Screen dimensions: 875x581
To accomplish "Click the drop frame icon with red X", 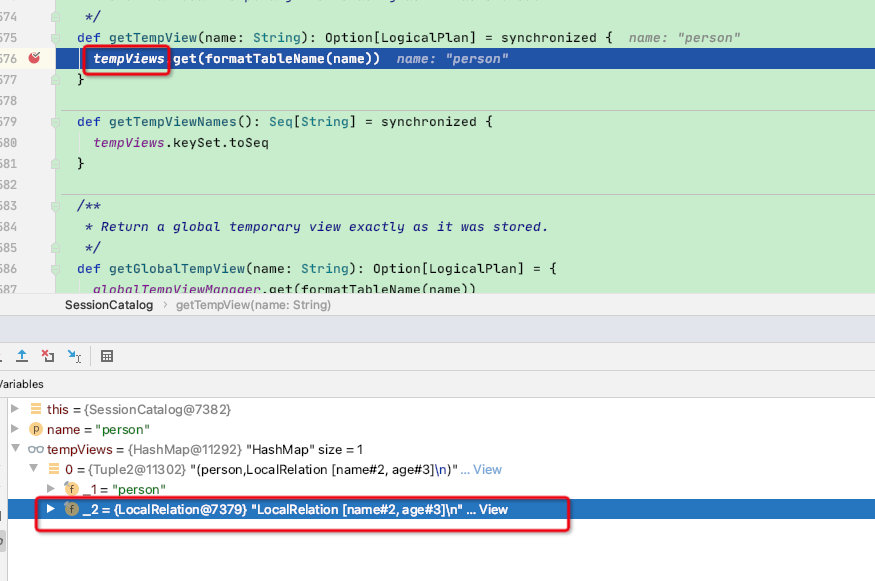I will 48,356.
